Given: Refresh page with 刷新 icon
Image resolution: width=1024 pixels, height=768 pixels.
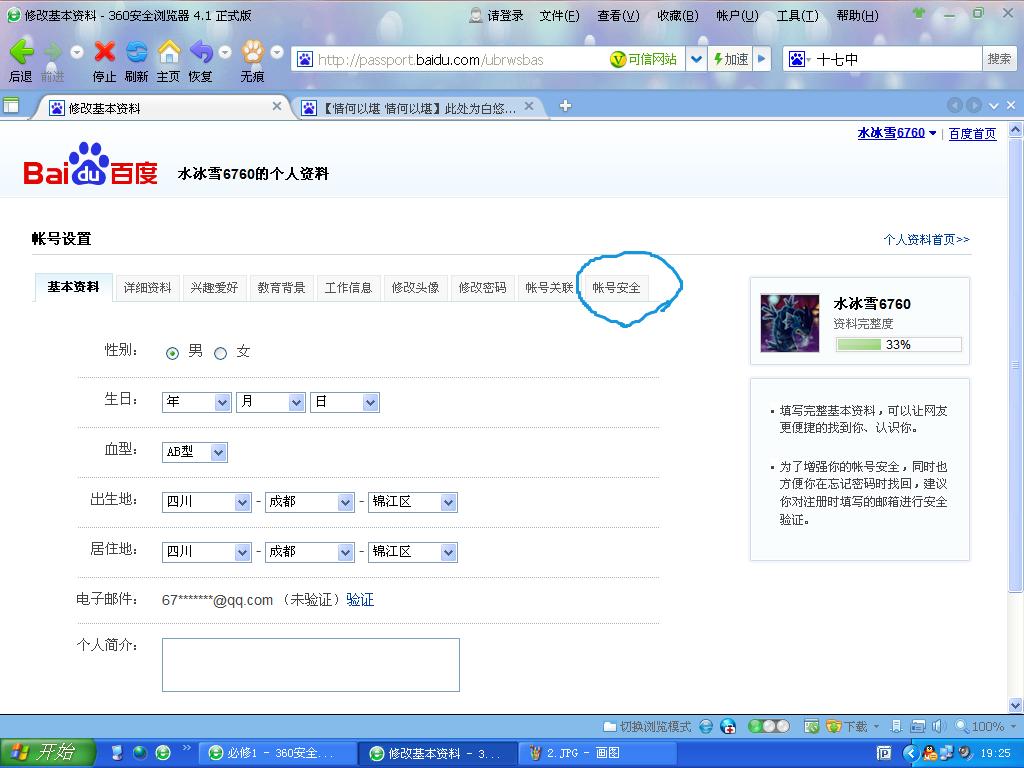Looking at the screenshot, I should (x=136, y=52).
